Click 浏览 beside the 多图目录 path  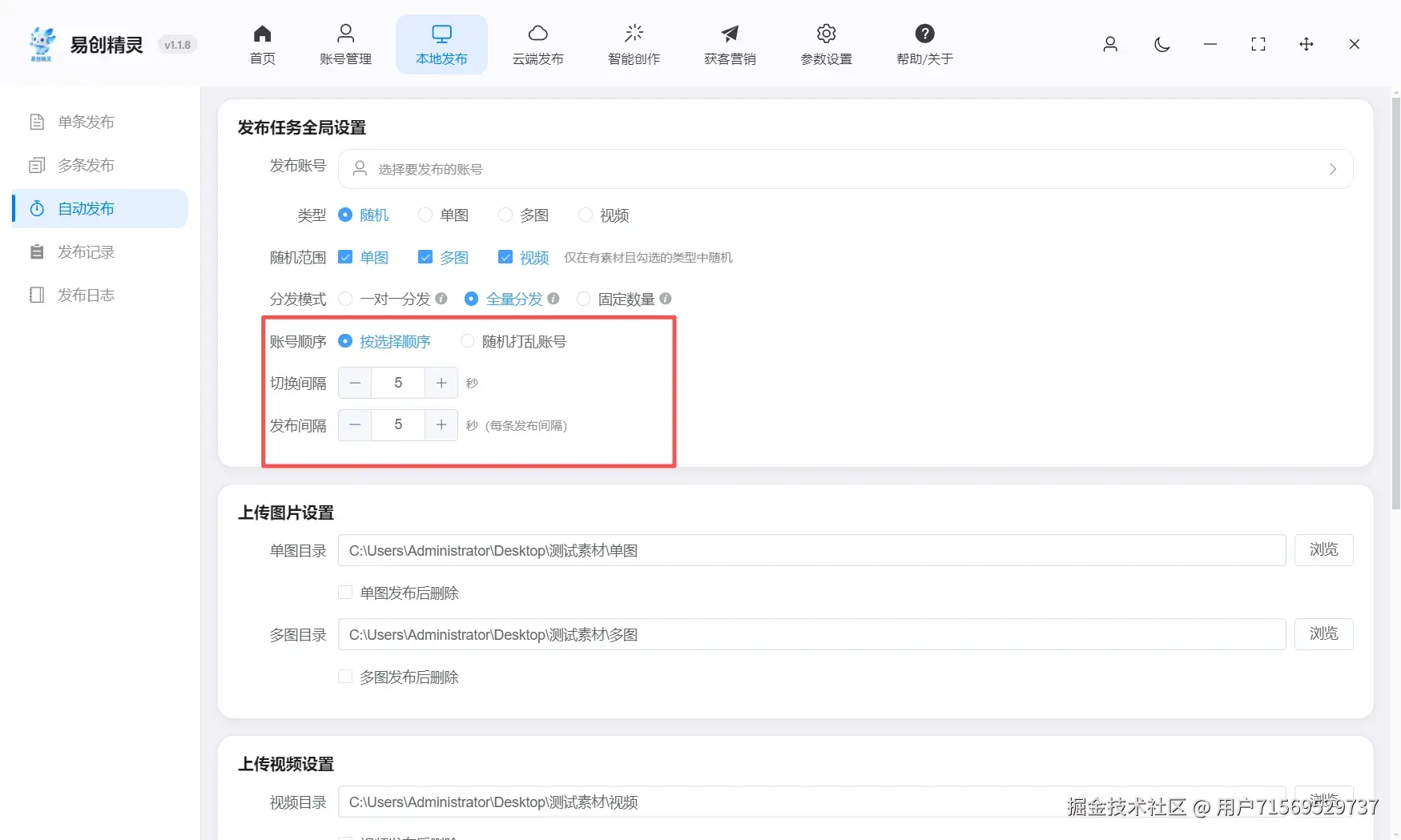(x=1323, y=633)
